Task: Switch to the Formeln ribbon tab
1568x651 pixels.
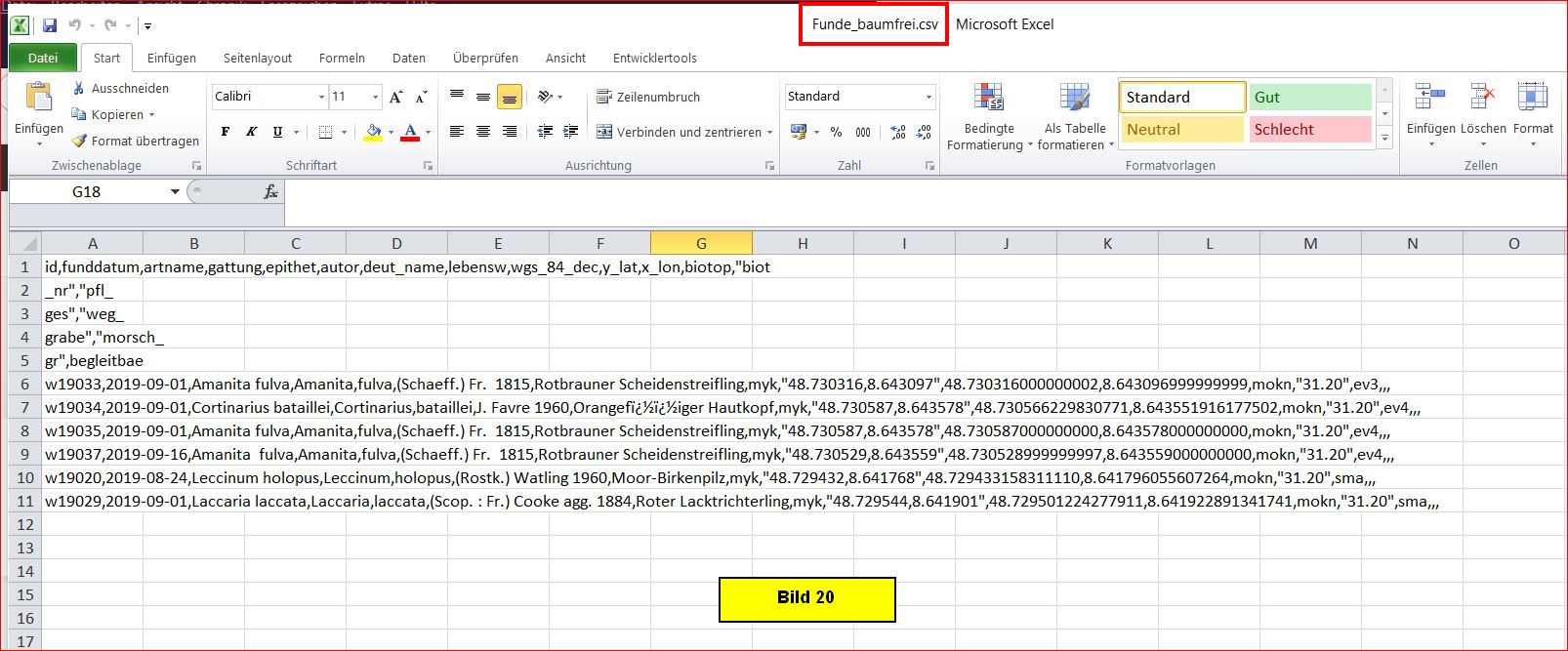Action: pyautogui.click(x=342, y=58)
